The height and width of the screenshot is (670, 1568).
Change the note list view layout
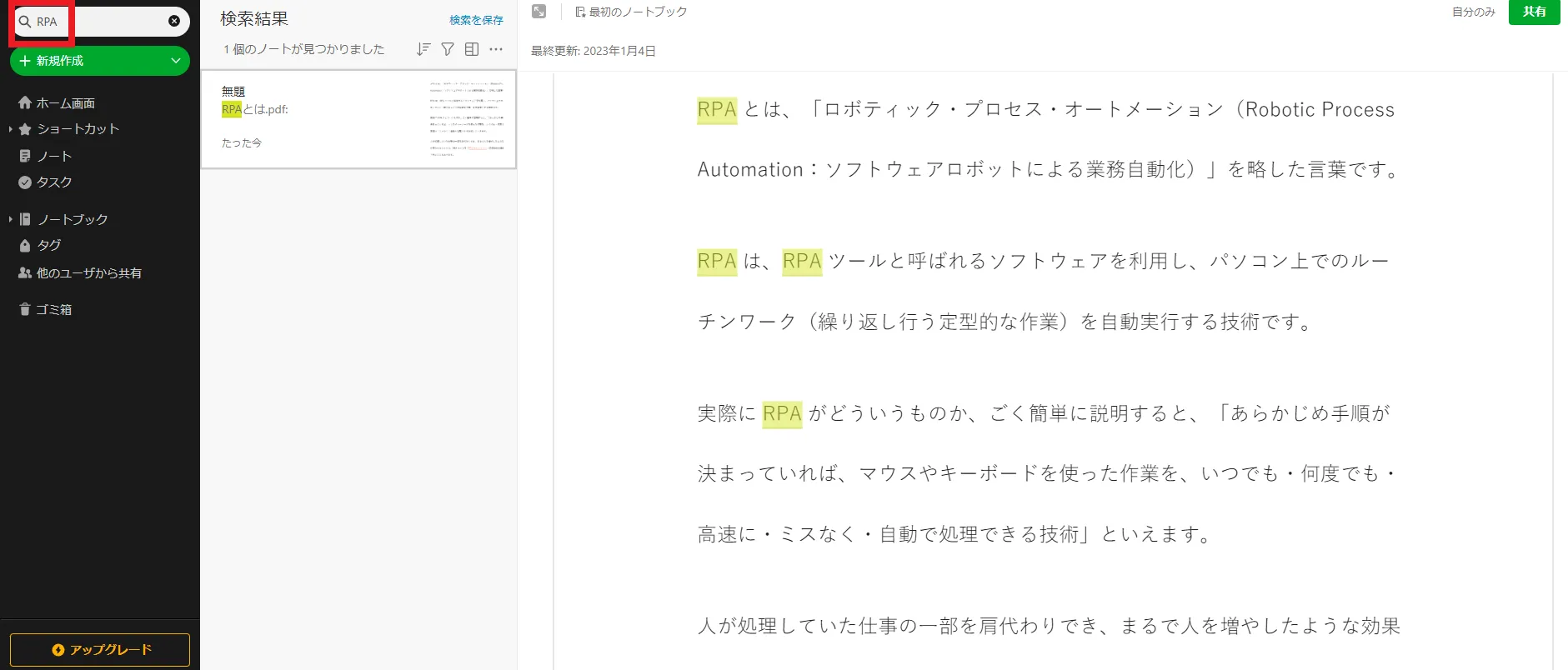472,49
